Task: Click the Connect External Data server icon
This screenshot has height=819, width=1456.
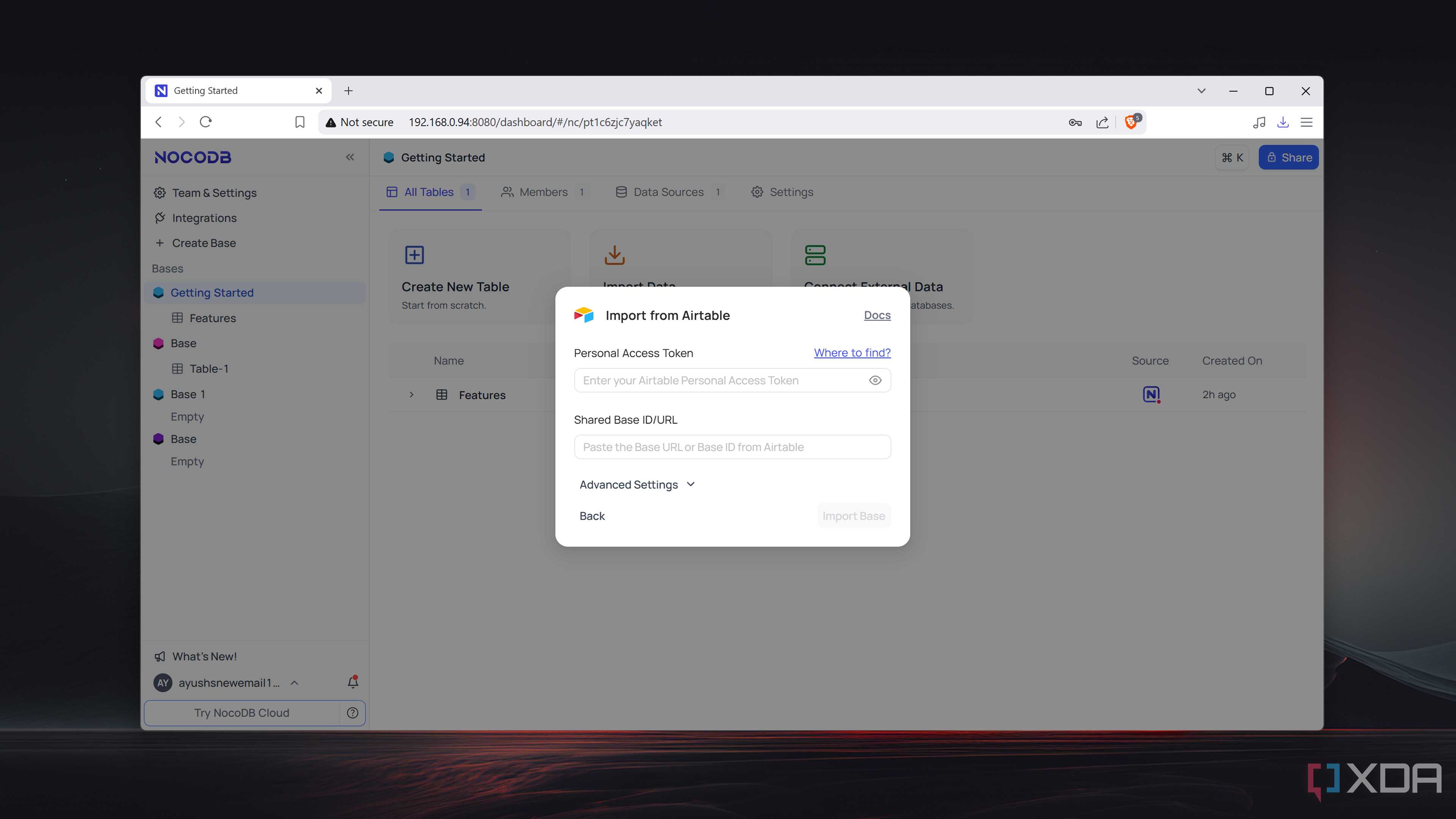Action: [x=815, y=255]
